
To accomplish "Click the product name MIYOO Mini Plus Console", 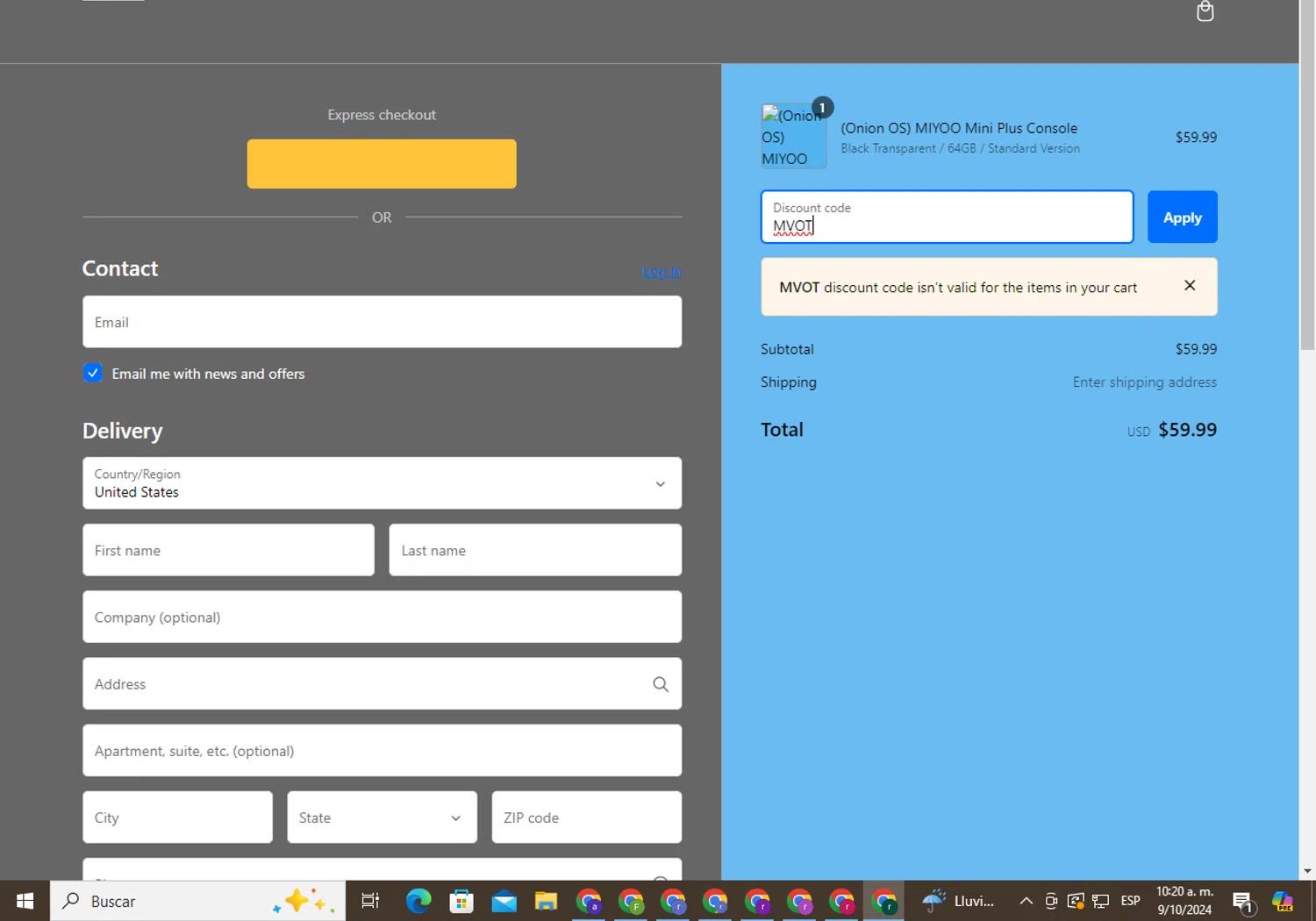I will point(959,128).
